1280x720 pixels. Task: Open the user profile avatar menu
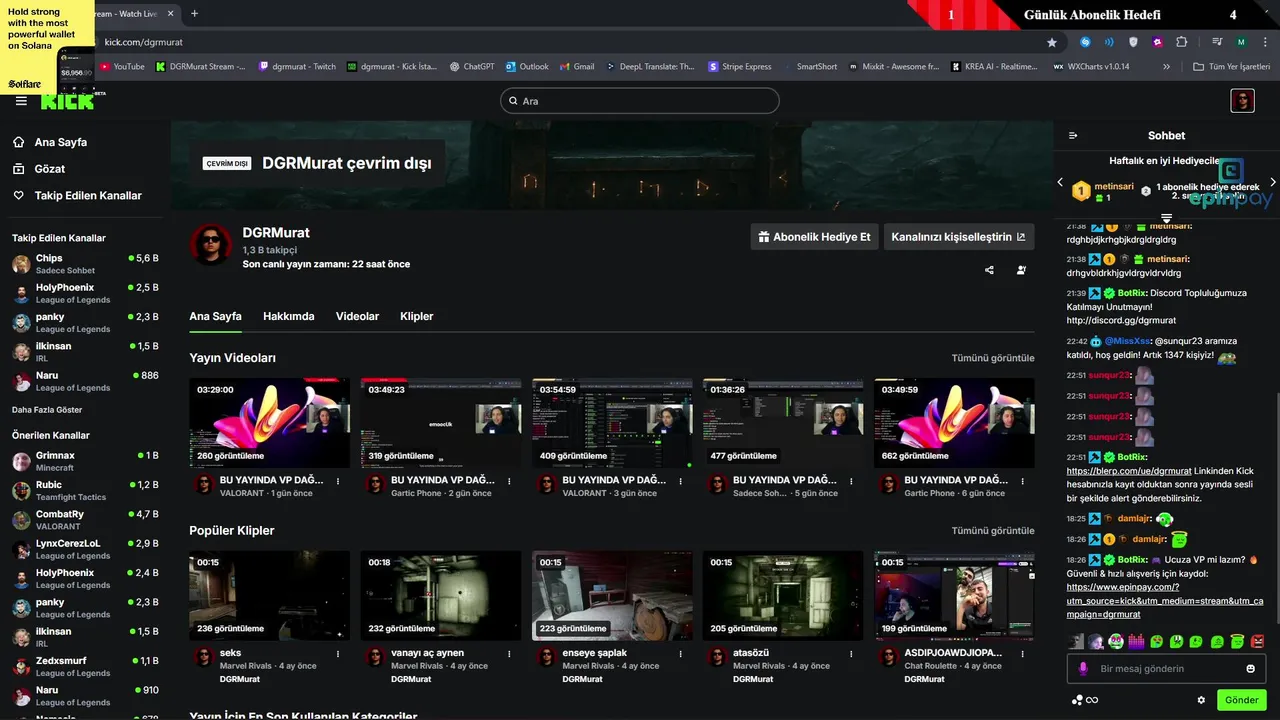point(1242,101)
